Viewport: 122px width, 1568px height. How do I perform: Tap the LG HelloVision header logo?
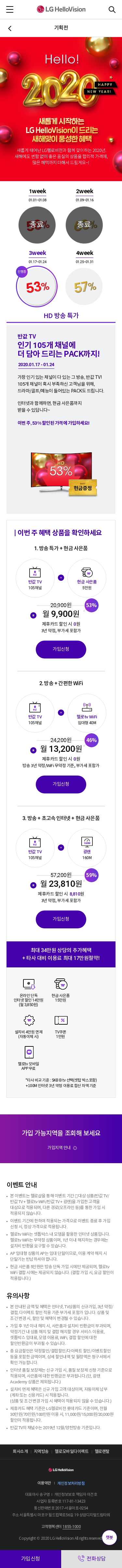(x=61, y=9)
